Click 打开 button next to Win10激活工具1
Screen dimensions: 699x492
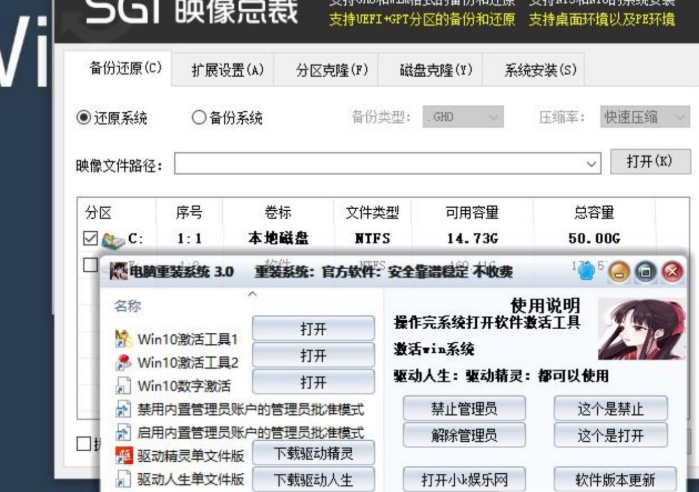click(313, 329)
